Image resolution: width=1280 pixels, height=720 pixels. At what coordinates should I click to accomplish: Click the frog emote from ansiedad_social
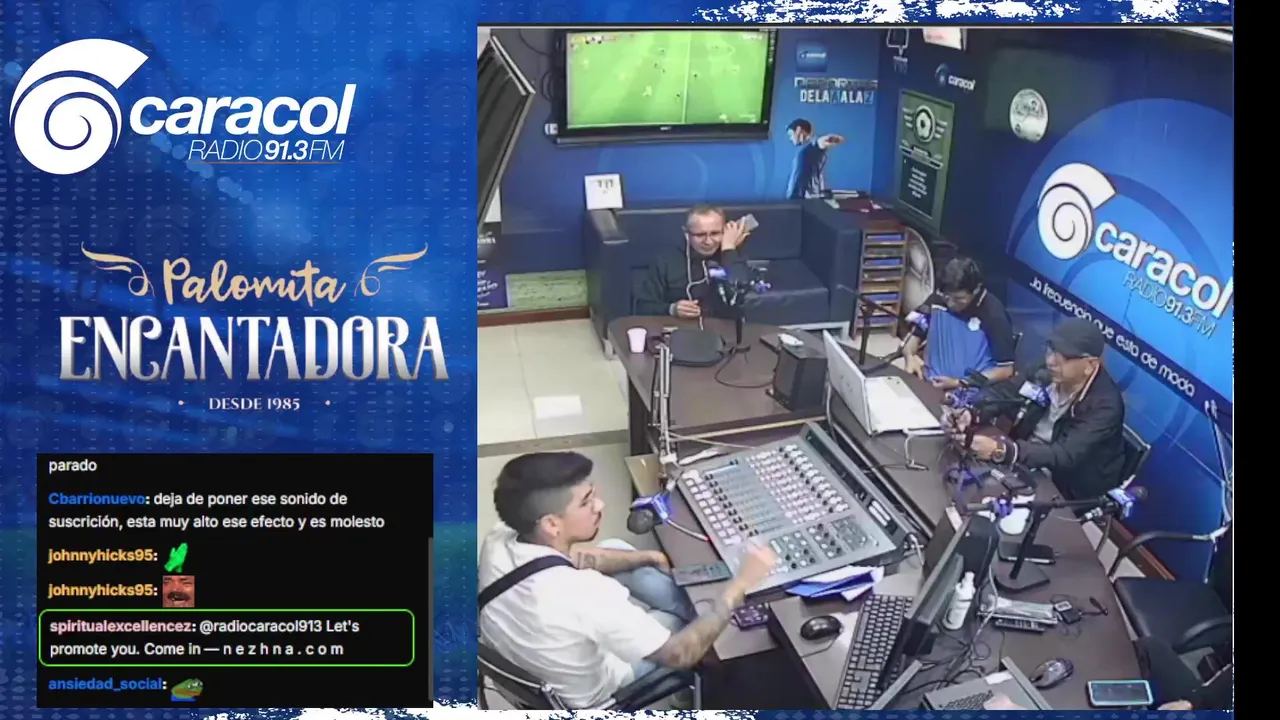[186, 688]
